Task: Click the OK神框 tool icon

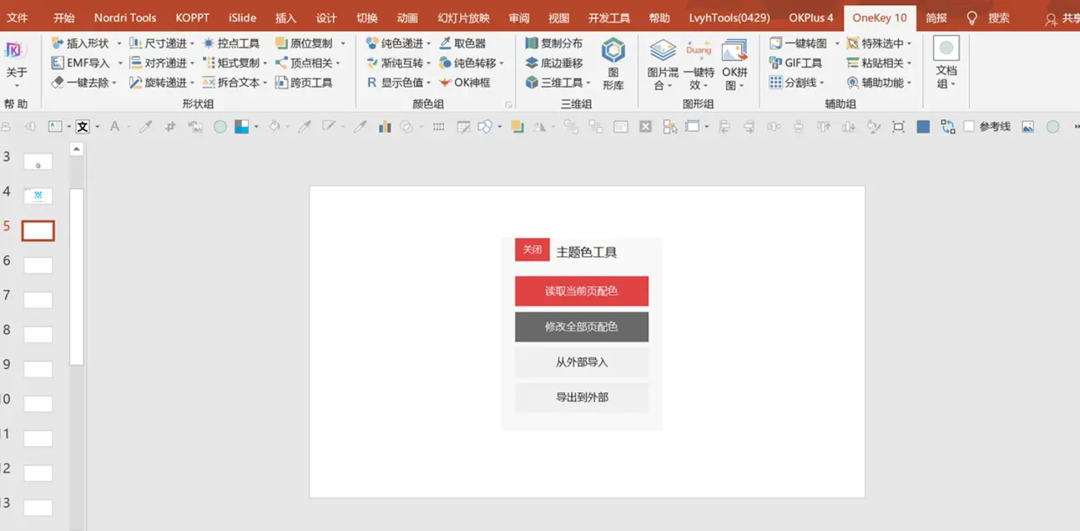Action: click(445, 83)
